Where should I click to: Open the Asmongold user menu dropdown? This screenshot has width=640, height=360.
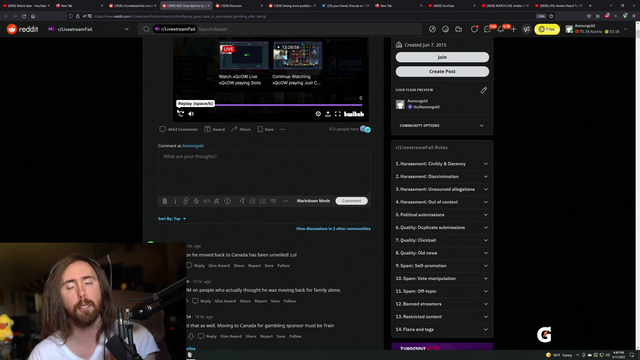[596, 29]
